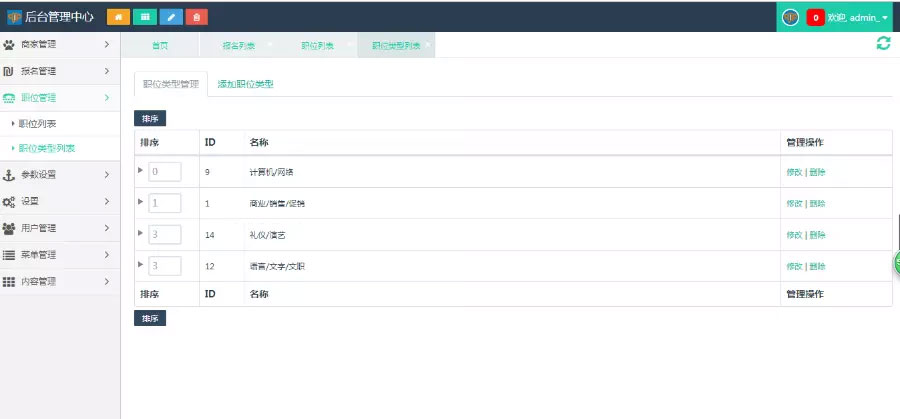Collapse 职位管理 with its chevron arrow

click(107, 98)
